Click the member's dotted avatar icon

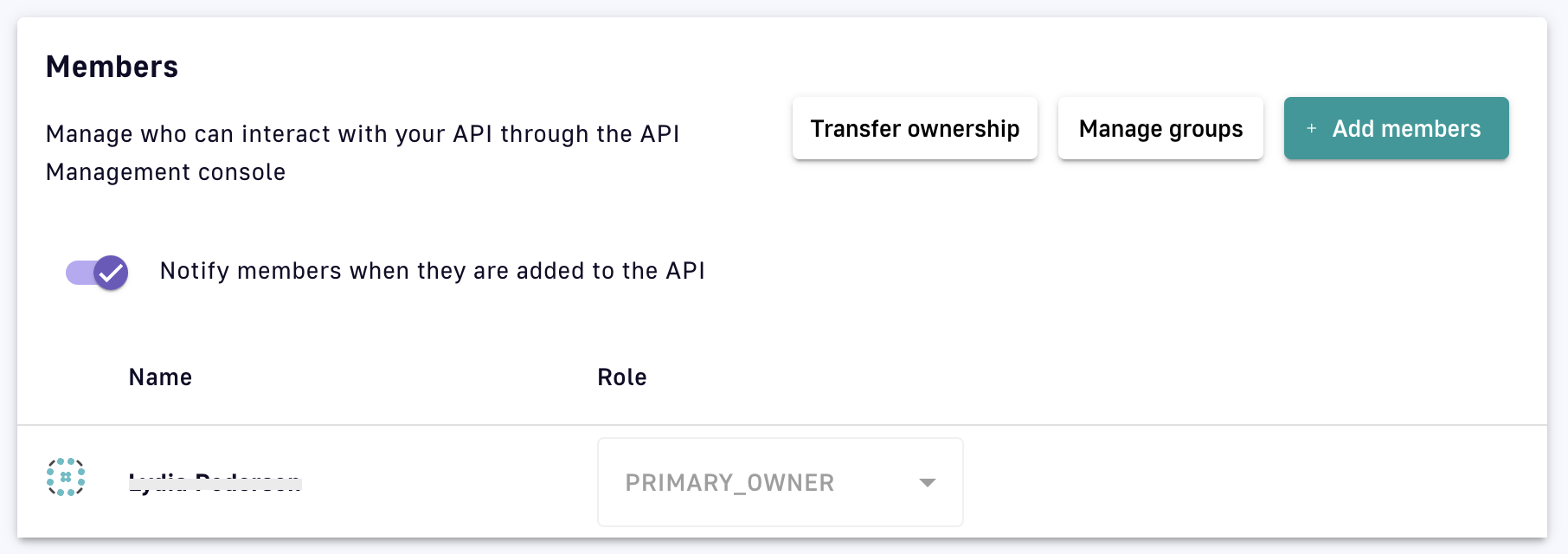pyautogui.click(x=66, y=477)
